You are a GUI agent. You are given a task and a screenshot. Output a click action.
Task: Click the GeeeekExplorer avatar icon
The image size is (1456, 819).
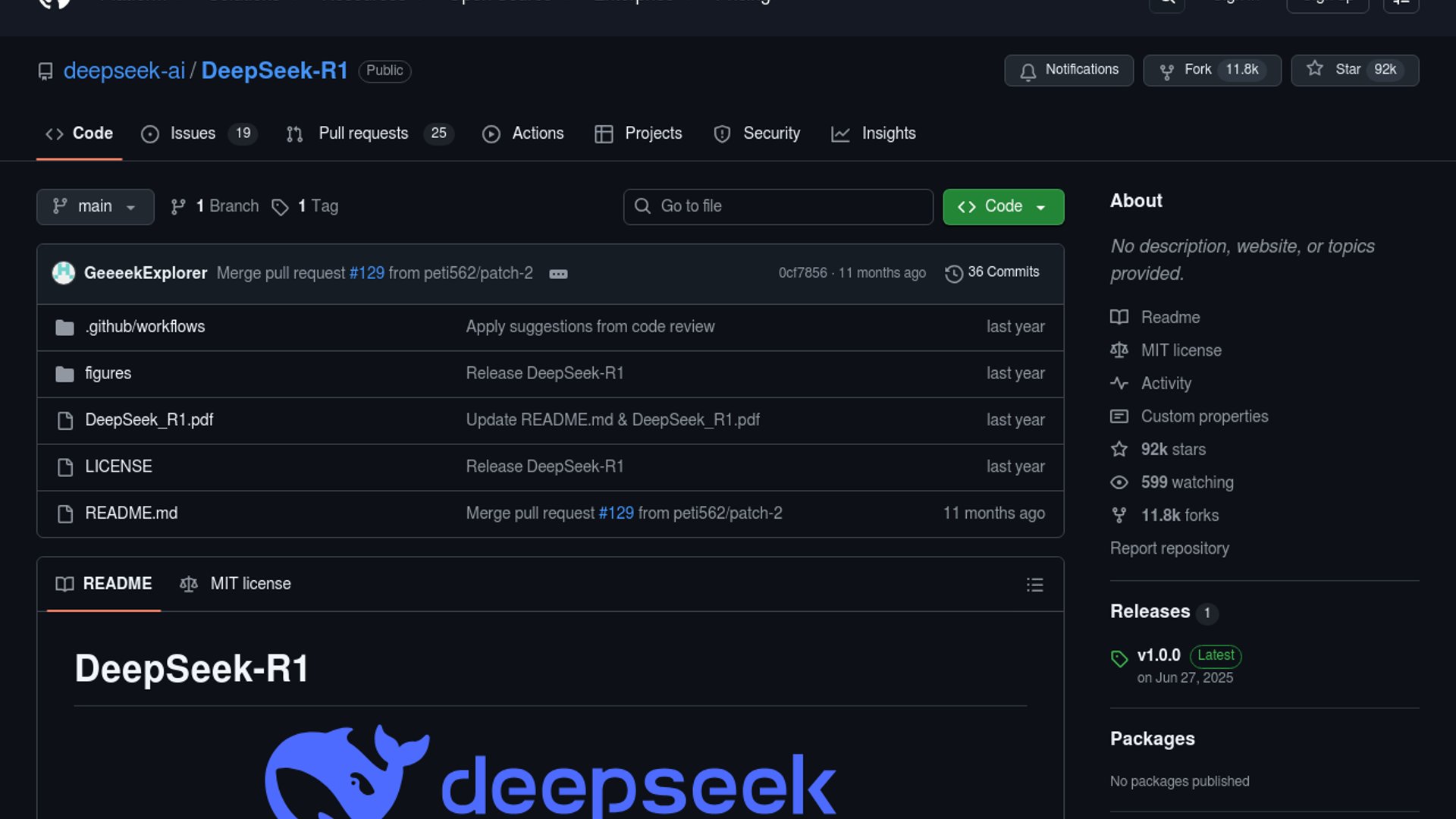click(x=64, y=273)
